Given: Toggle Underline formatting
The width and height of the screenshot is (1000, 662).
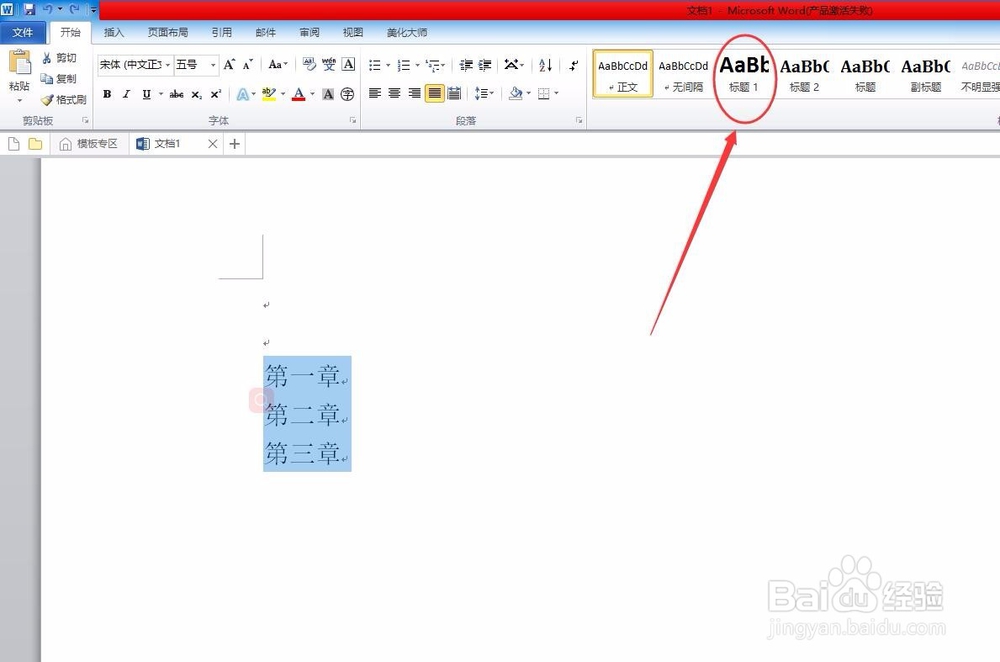Looking at the screenshot, I should (147, 94).
